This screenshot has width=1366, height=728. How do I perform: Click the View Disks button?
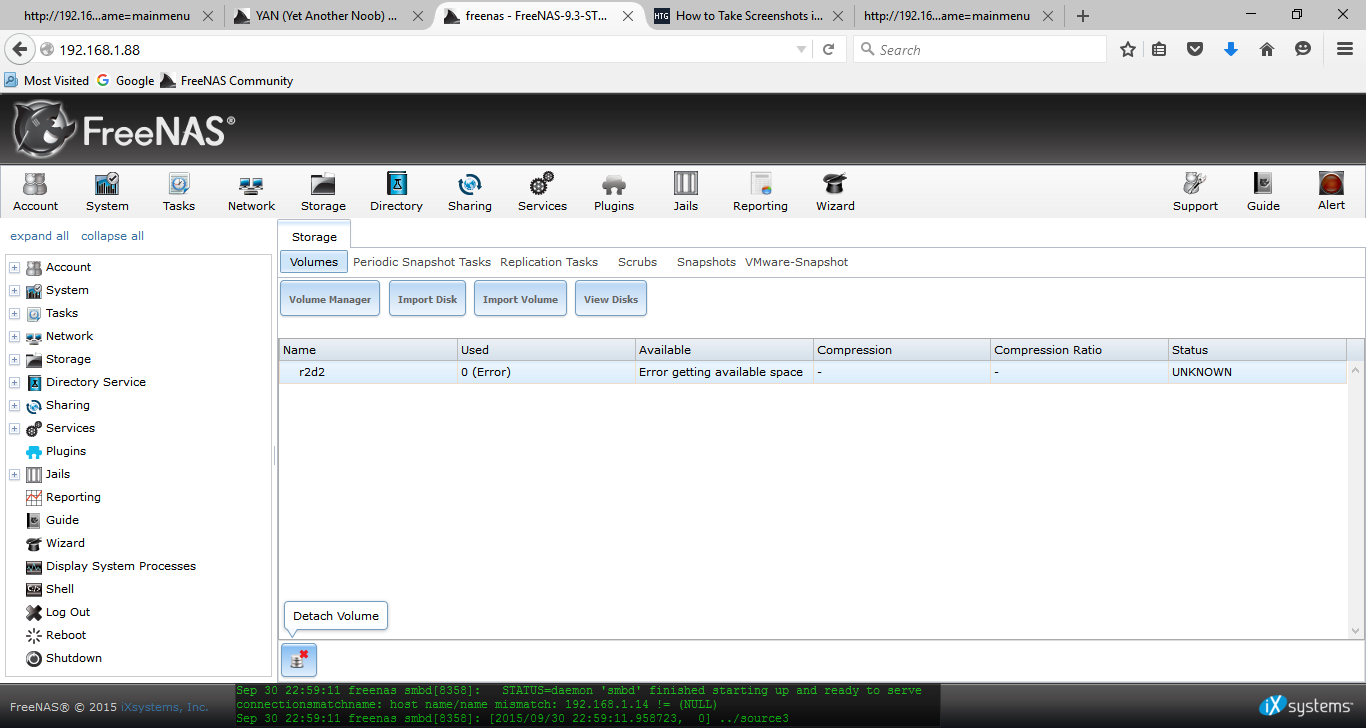tap(611, 299)
